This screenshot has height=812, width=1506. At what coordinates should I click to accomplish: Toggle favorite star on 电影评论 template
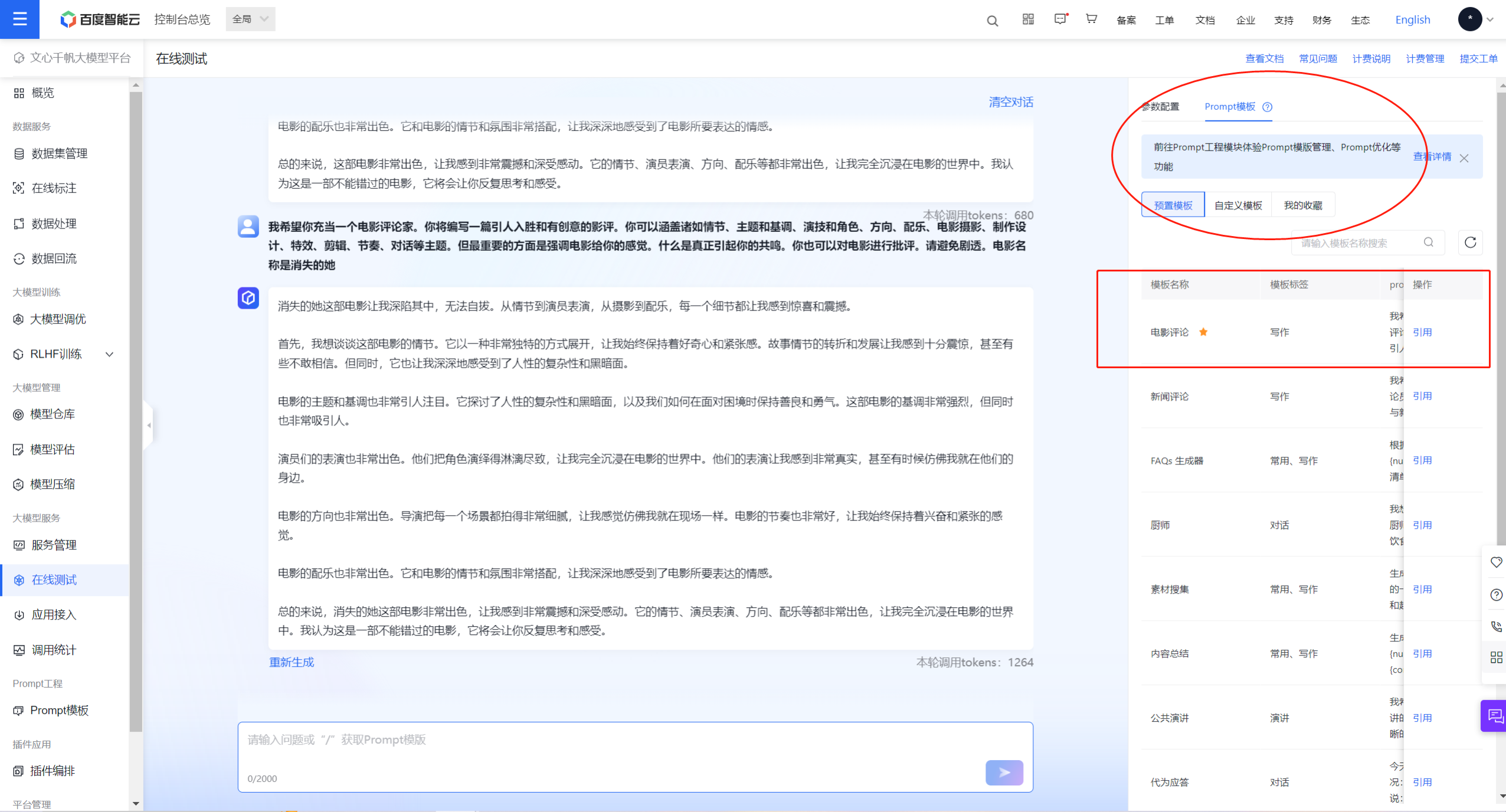tap(1203, 332)
